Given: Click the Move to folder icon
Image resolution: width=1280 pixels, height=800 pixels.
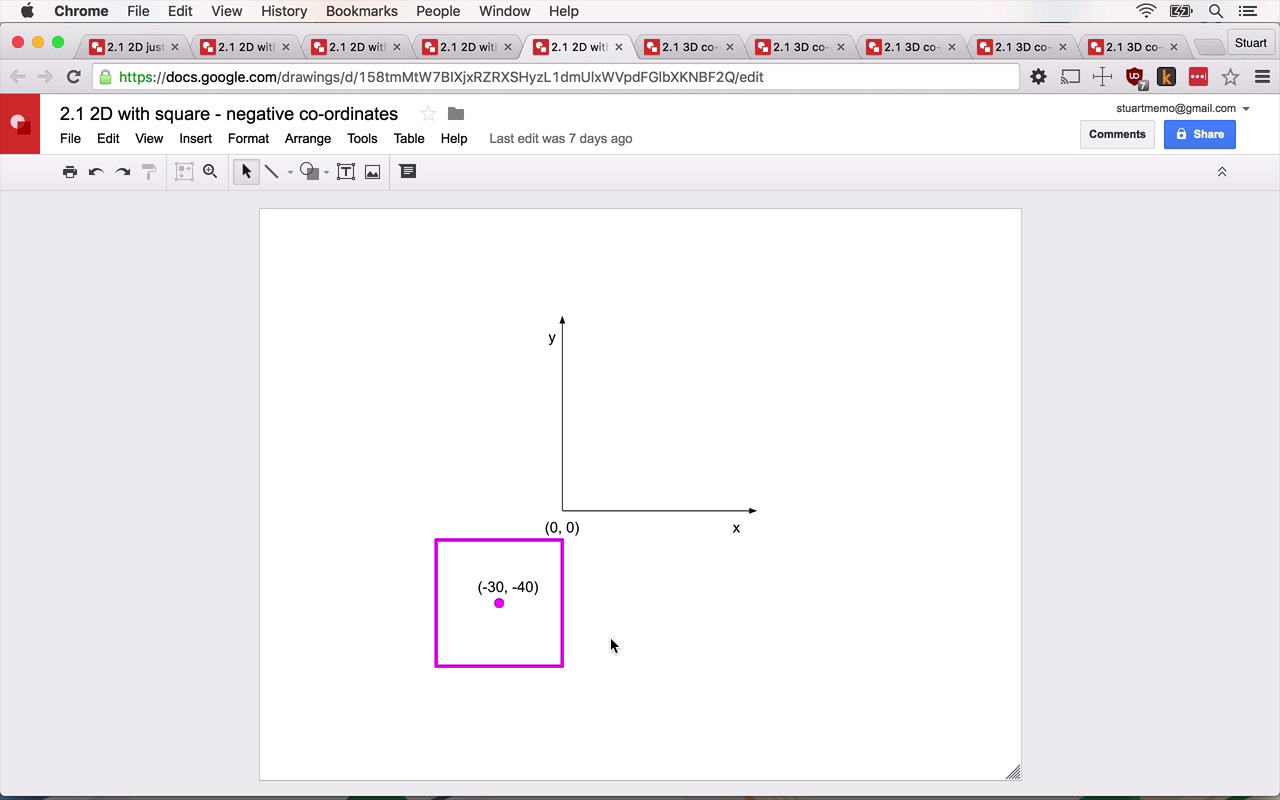Looking at the screenshot, I should 456,114.
